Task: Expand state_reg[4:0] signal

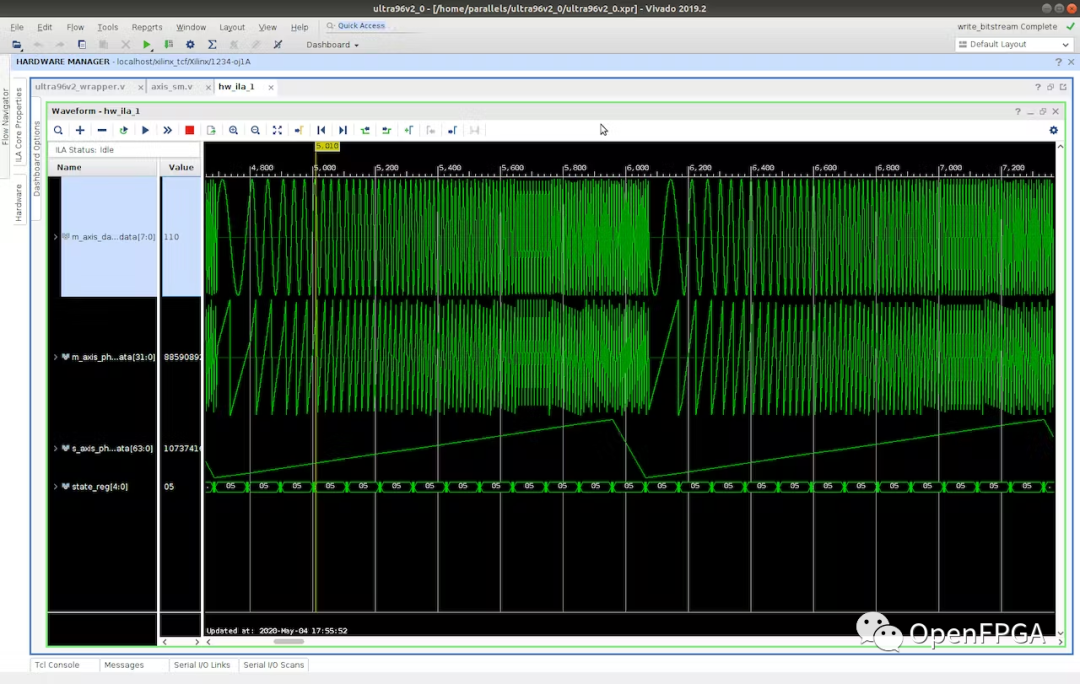Action: coord(56,486)
